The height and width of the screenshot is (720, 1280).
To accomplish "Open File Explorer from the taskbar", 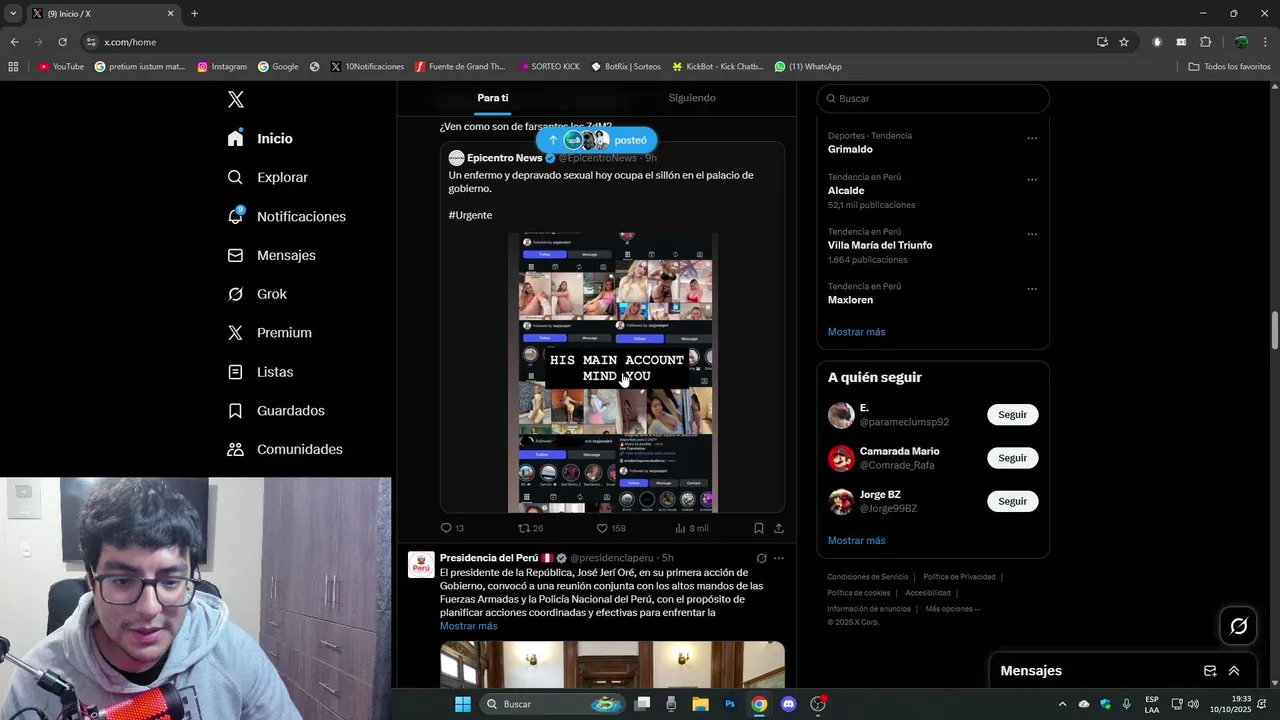I will click(x=700, y=704).
